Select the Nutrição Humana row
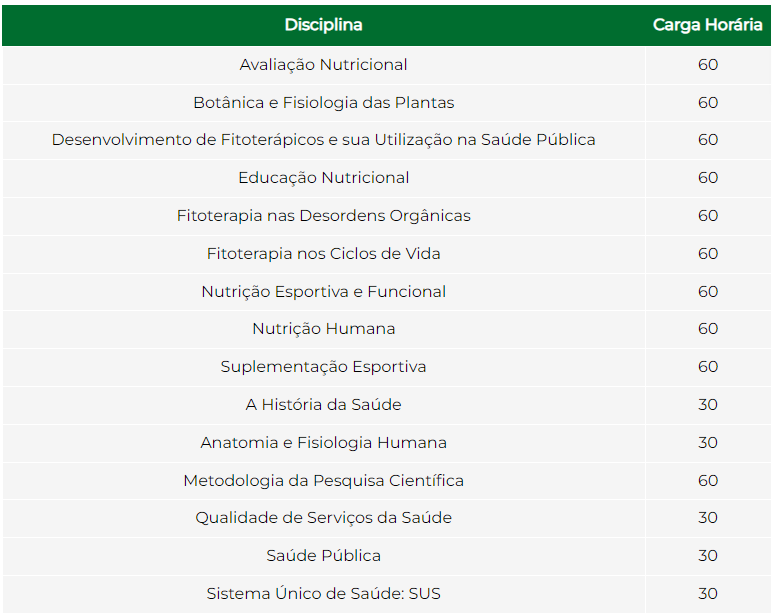 386,329
